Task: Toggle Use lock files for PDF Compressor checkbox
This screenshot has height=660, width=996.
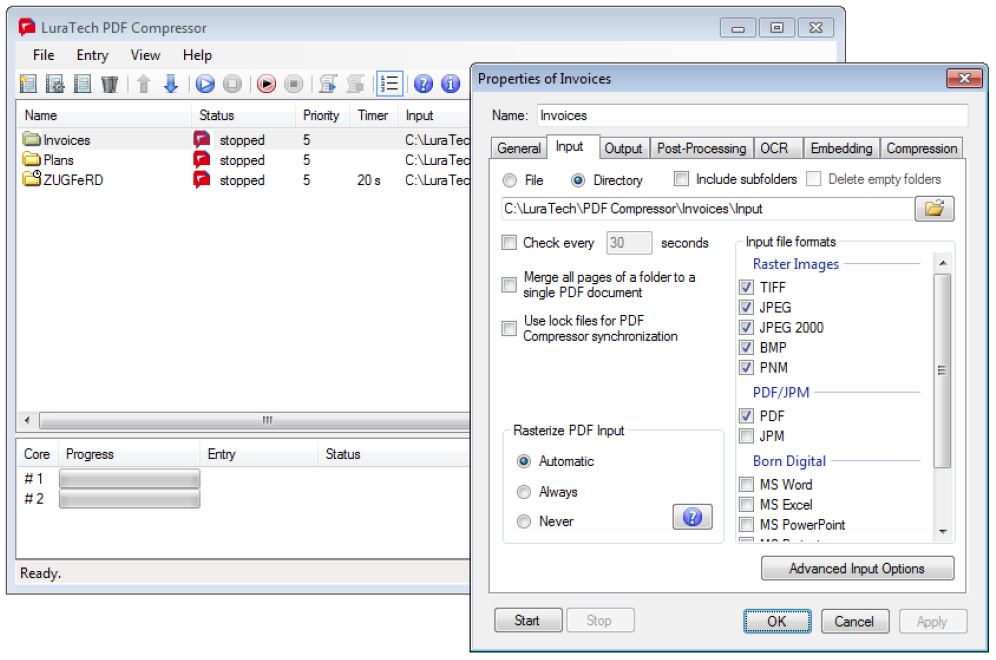Action: (x=509, y=328)
